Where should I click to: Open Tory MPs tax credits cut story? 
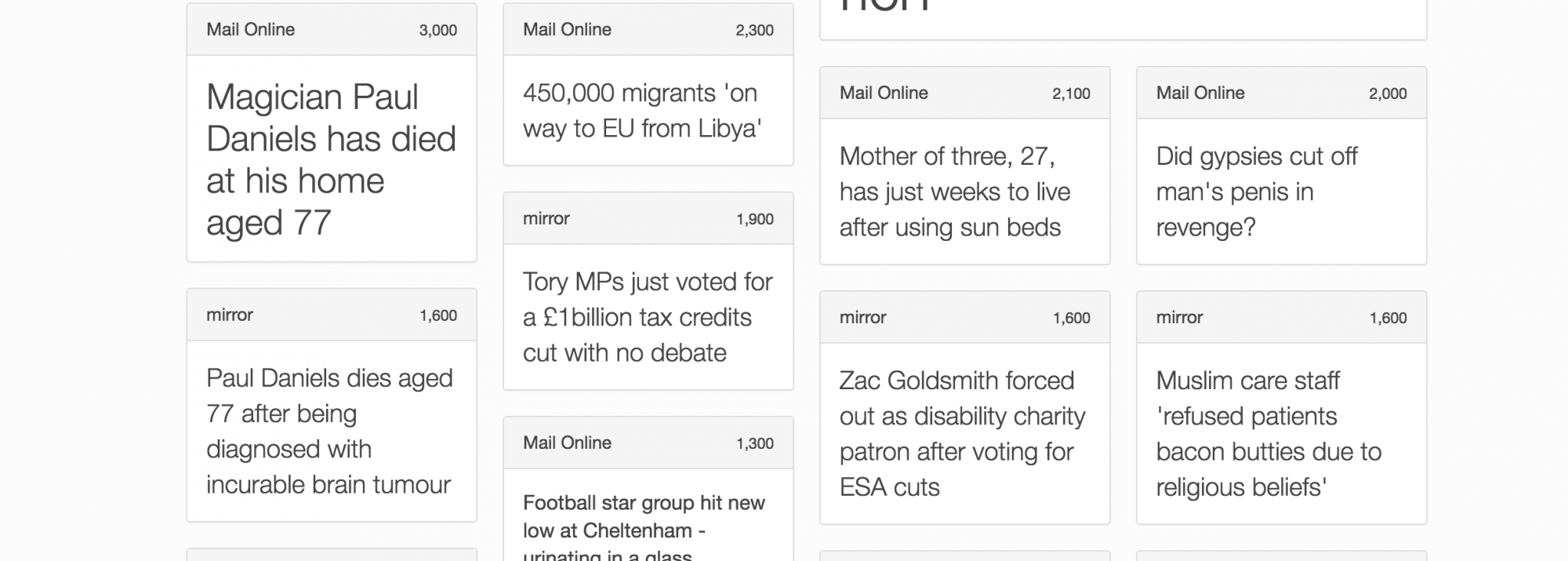(648, 317)
